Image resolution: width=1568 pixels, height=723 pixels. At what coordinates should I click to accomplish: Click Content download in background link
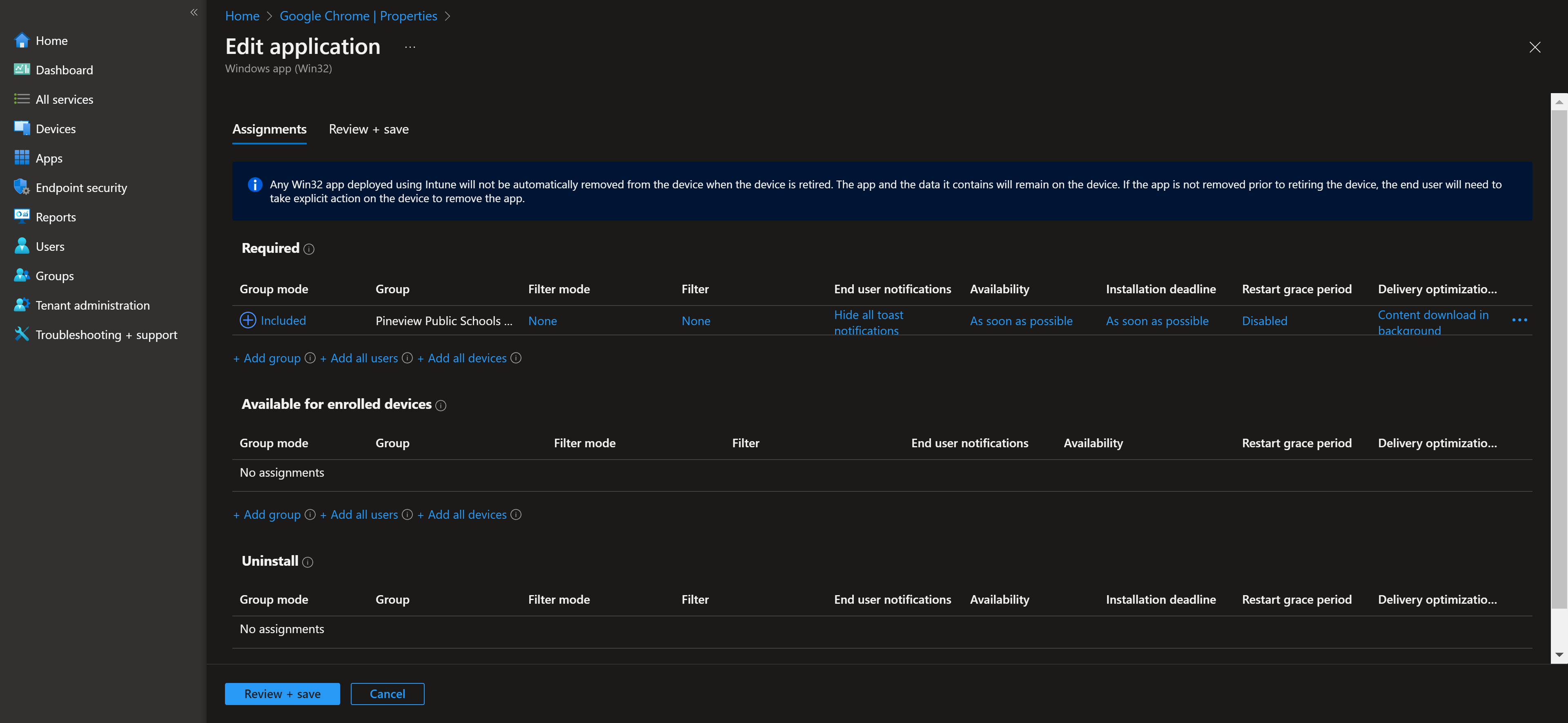(1433, 322)
